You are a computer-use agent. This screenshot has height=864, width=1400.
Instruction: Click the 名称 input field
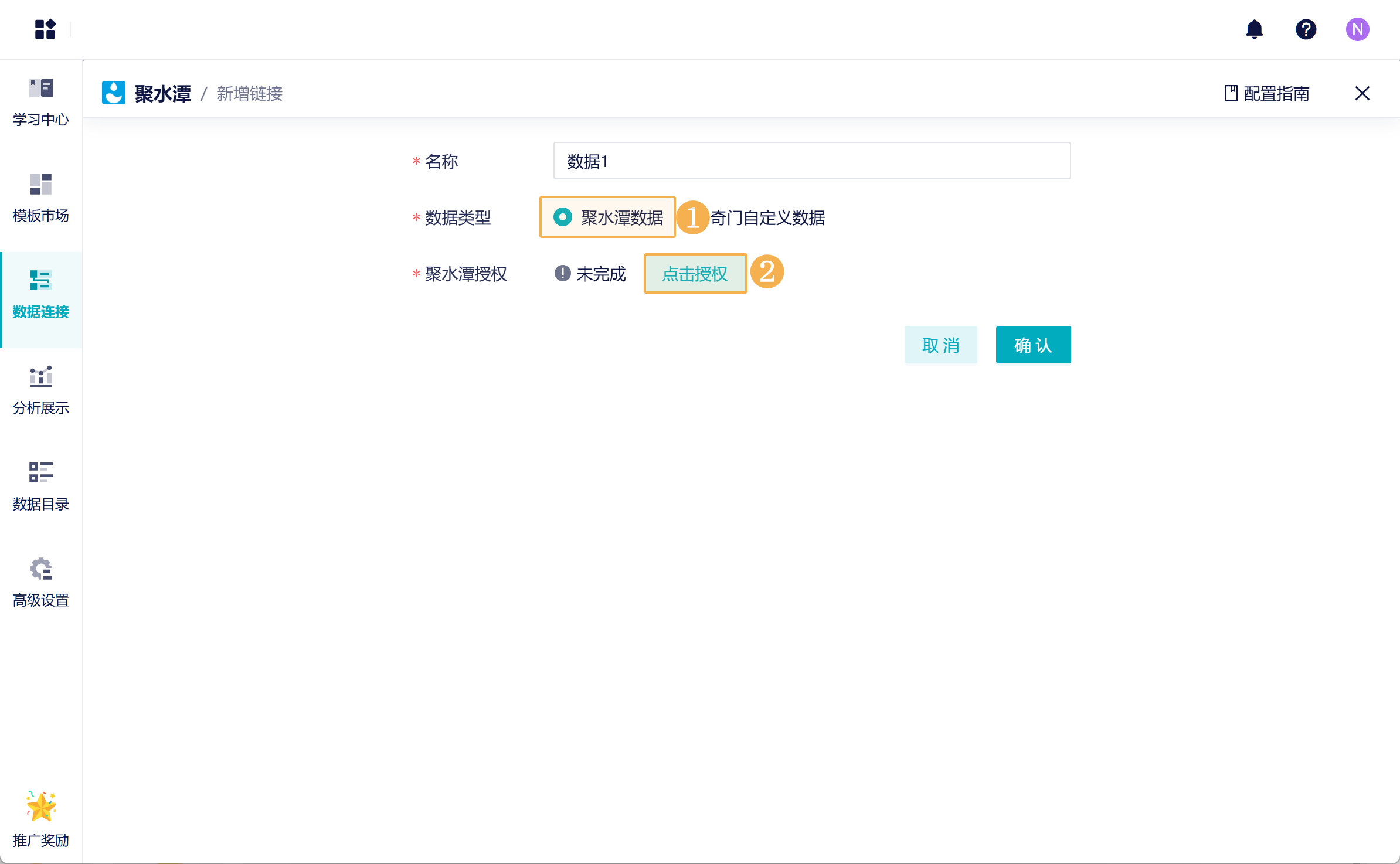811,161
